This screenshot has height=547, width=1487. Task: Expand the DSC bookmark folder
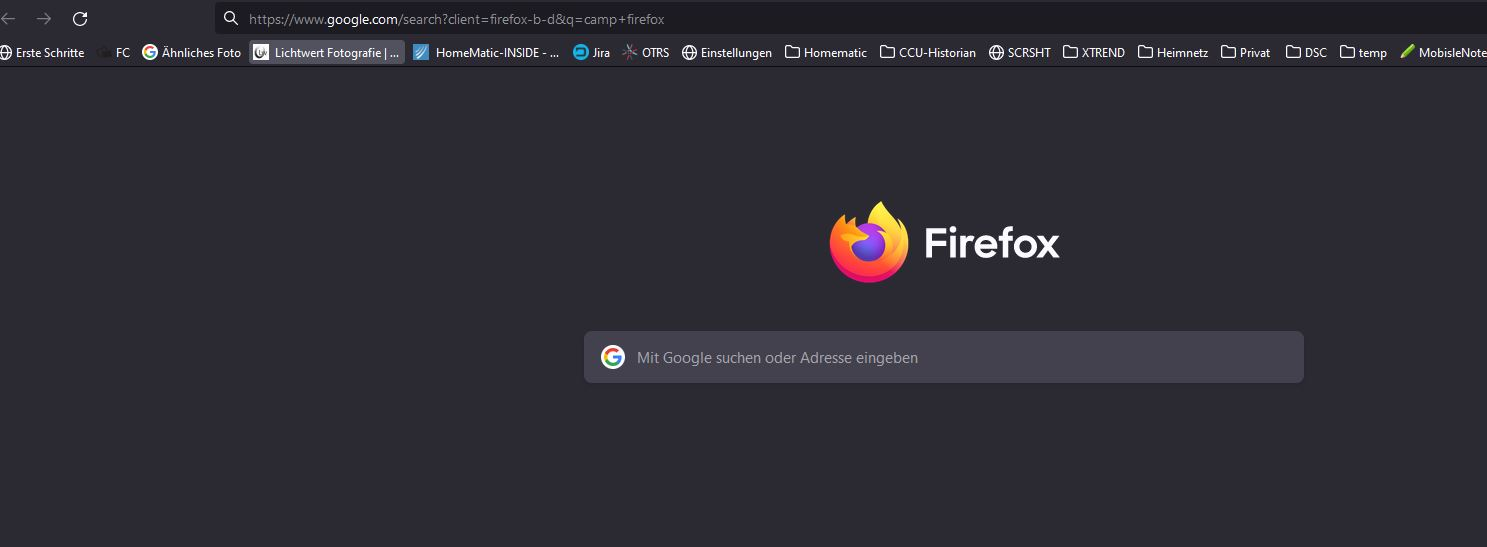pos(1306,53)
